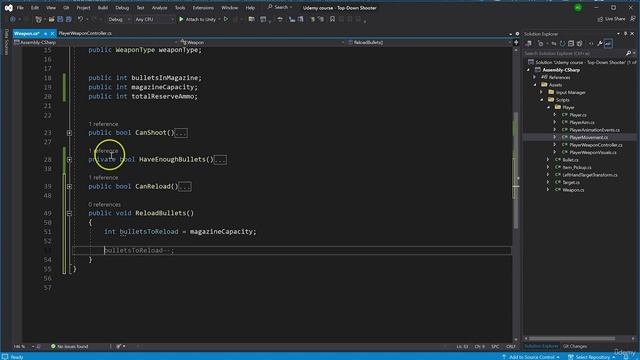Click the Attach to Unity button label
Screen dimensions: 640x360
point(200,19)
